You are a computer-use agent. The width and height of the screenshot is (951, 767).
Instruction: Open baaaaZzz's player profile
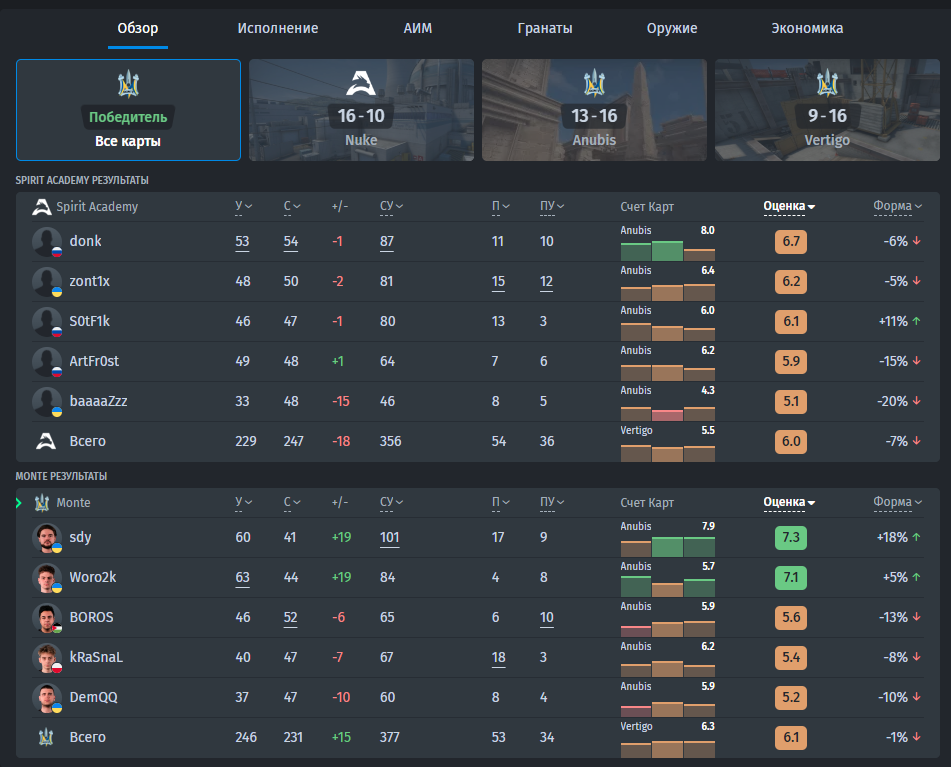[98, 401]
